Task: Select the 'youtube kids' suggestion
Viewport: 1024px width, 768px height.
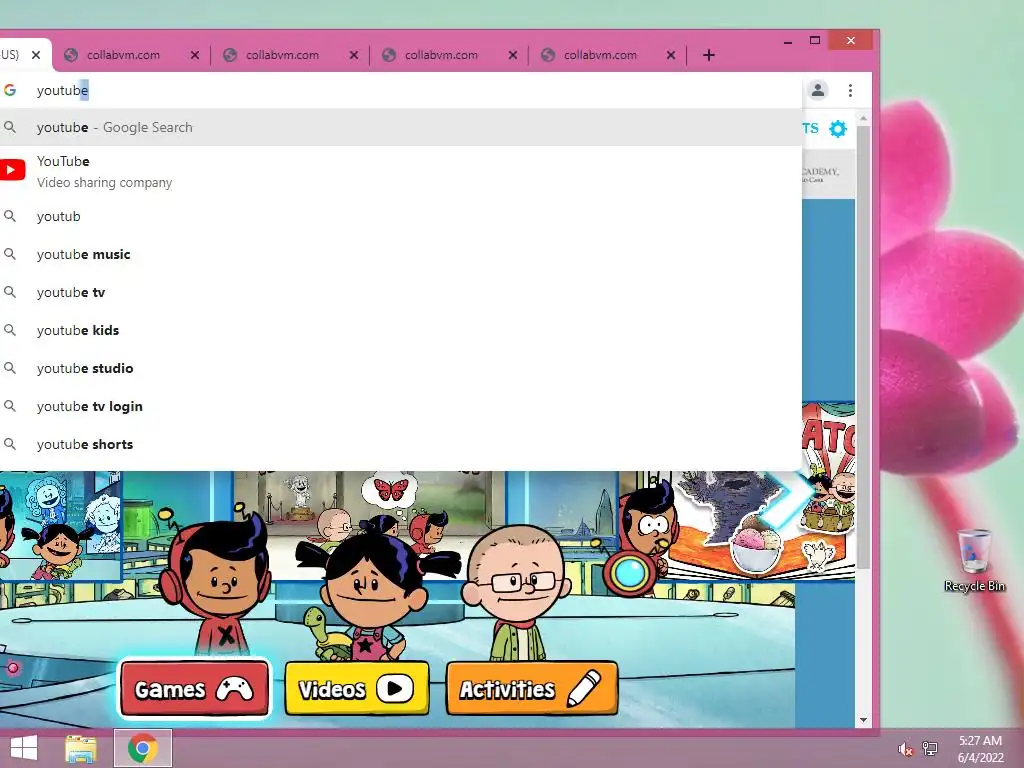Action: click(401, 330)
